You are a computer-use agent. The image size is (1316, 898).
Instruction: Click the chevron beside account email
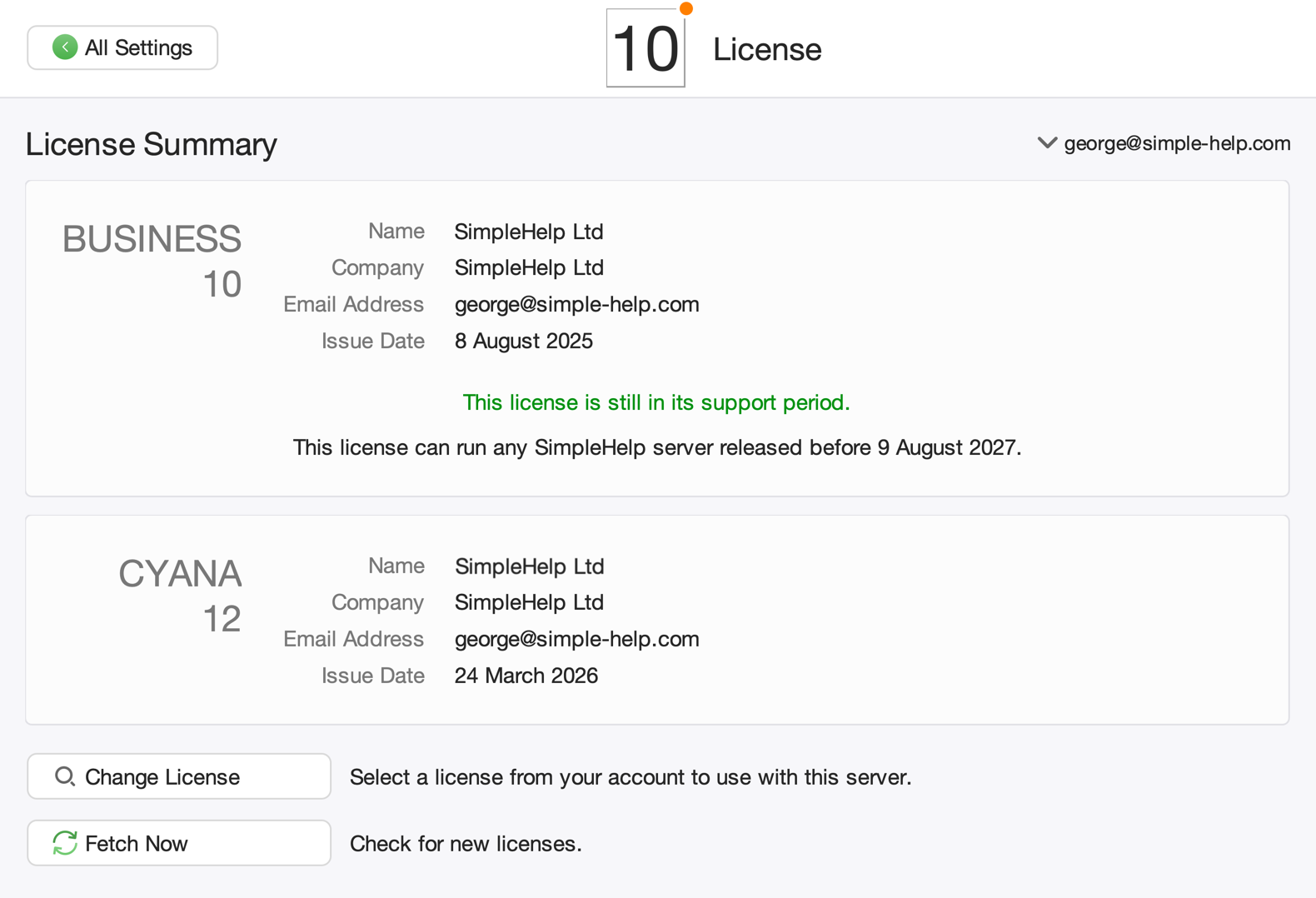tap(1047, 143)
